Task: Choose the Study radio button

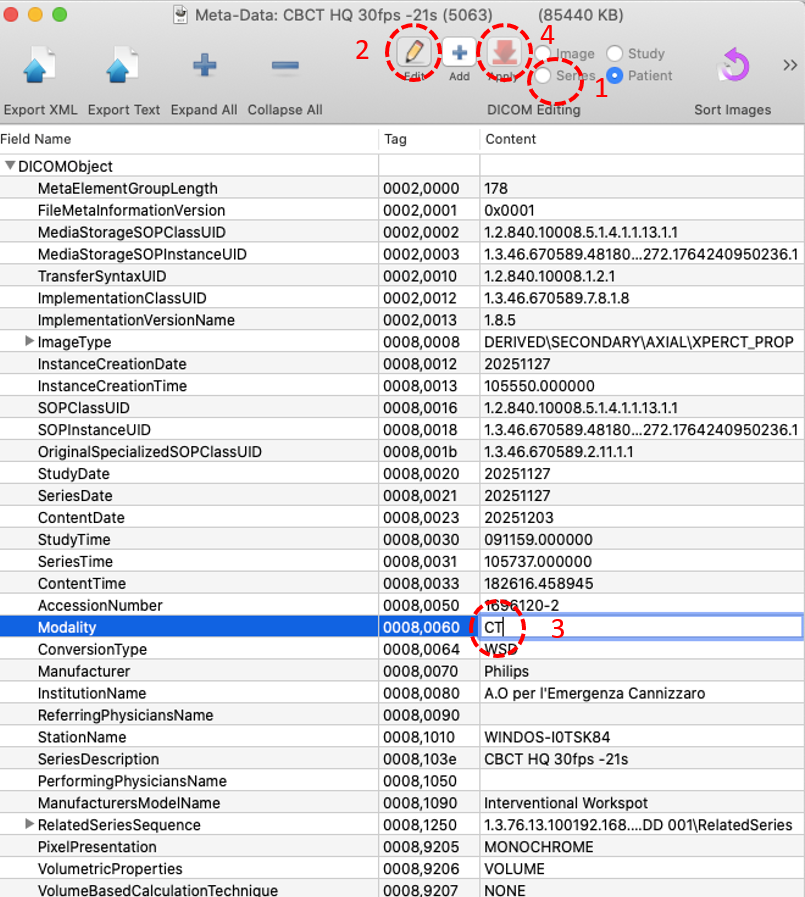Action: (x=615, y=54)
